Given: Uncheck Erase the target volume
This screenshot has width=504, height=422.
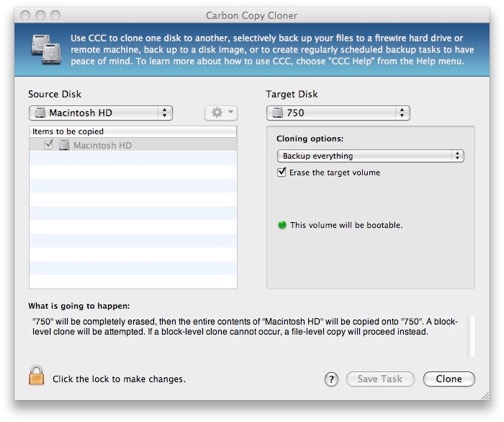Looking at the screenshot, I should [282, 172].
